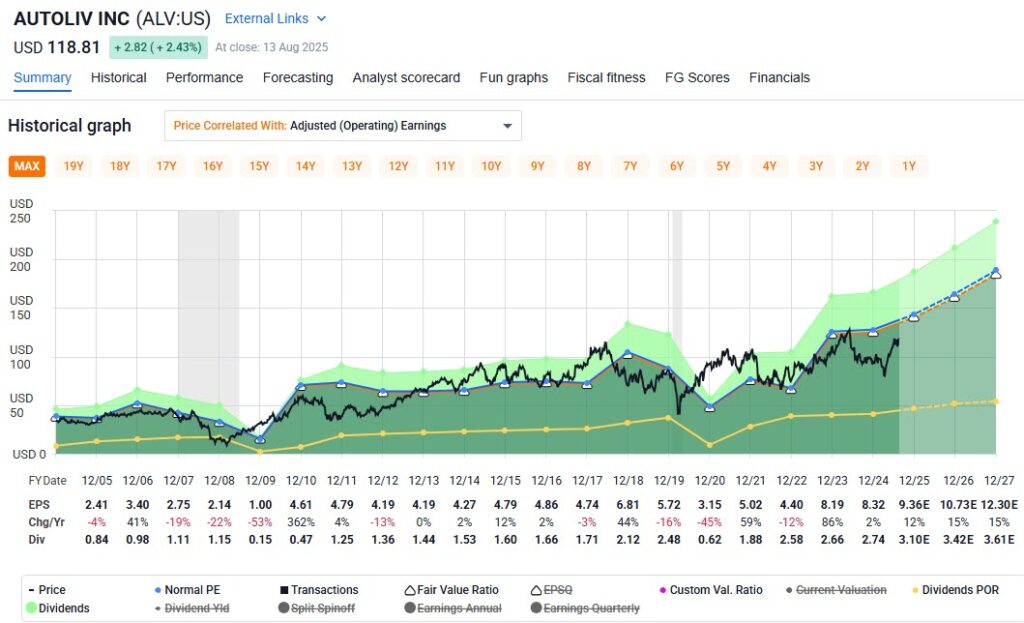
Task: Click the Transactions black square legend marker
Action: [x=286, y=589]
